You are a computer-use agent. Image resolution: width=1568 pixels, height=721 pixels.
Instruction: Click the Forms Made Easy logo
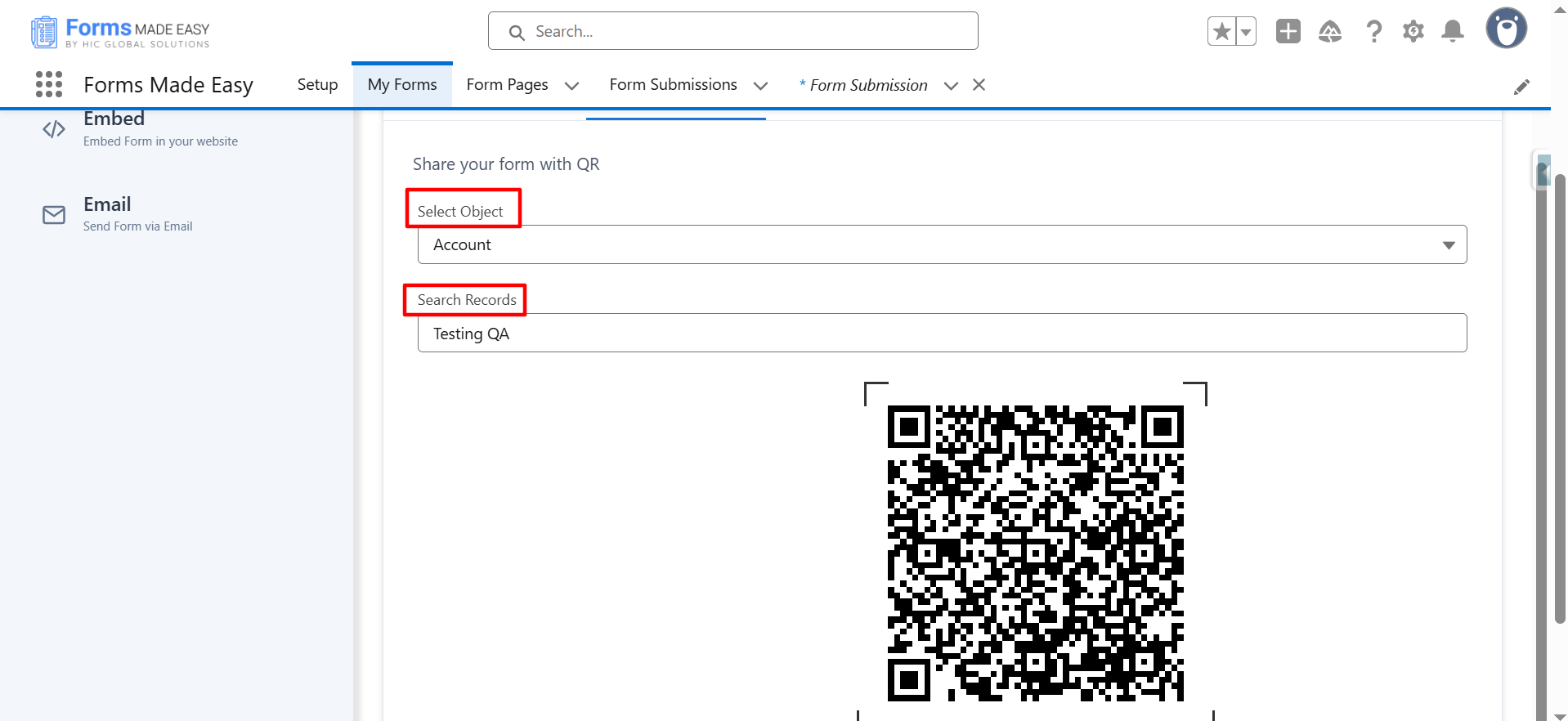pos(120,32)
